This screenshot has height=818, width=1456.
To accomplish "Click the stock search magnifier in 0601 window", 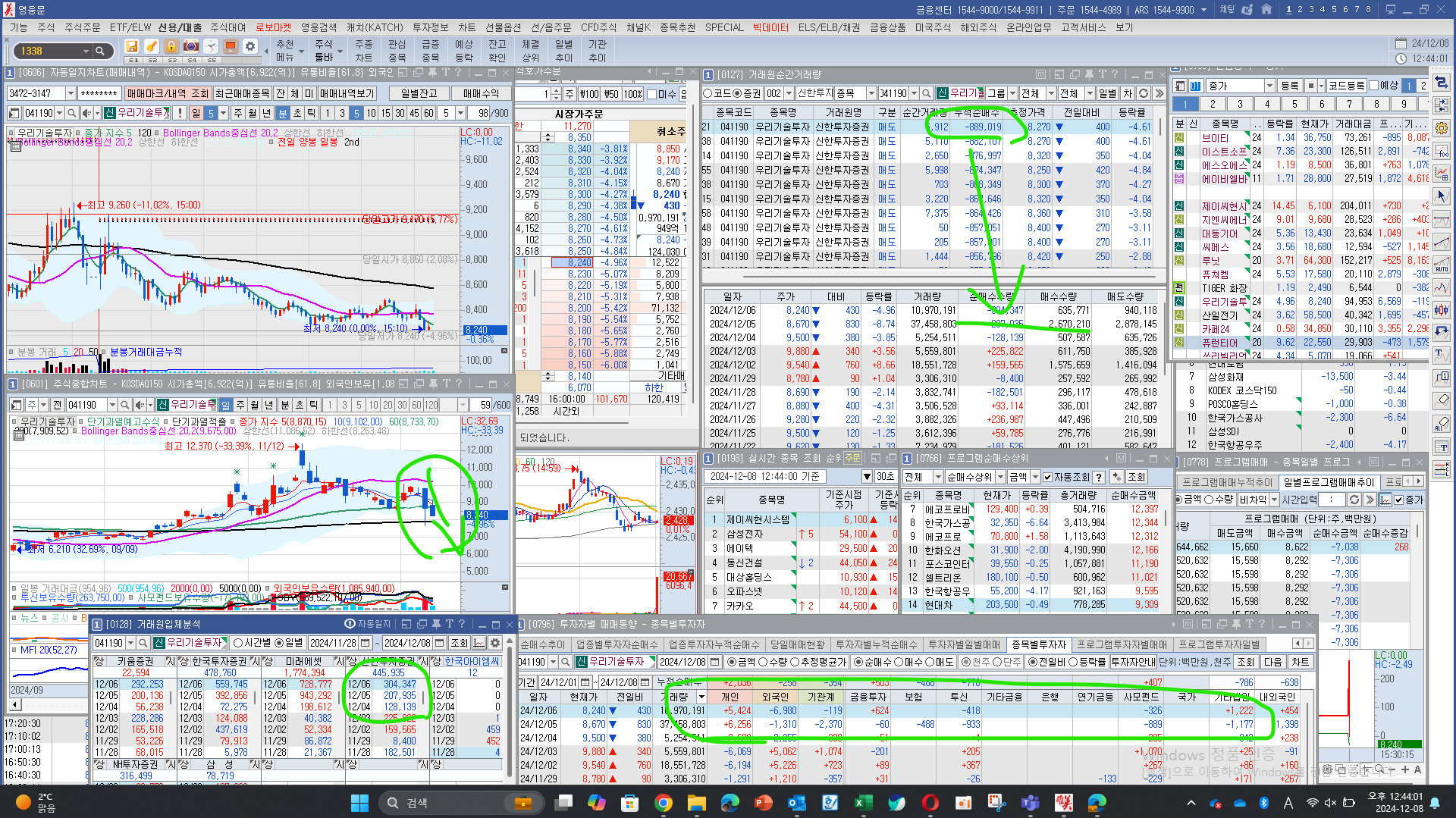I will [x=125, y=405].
